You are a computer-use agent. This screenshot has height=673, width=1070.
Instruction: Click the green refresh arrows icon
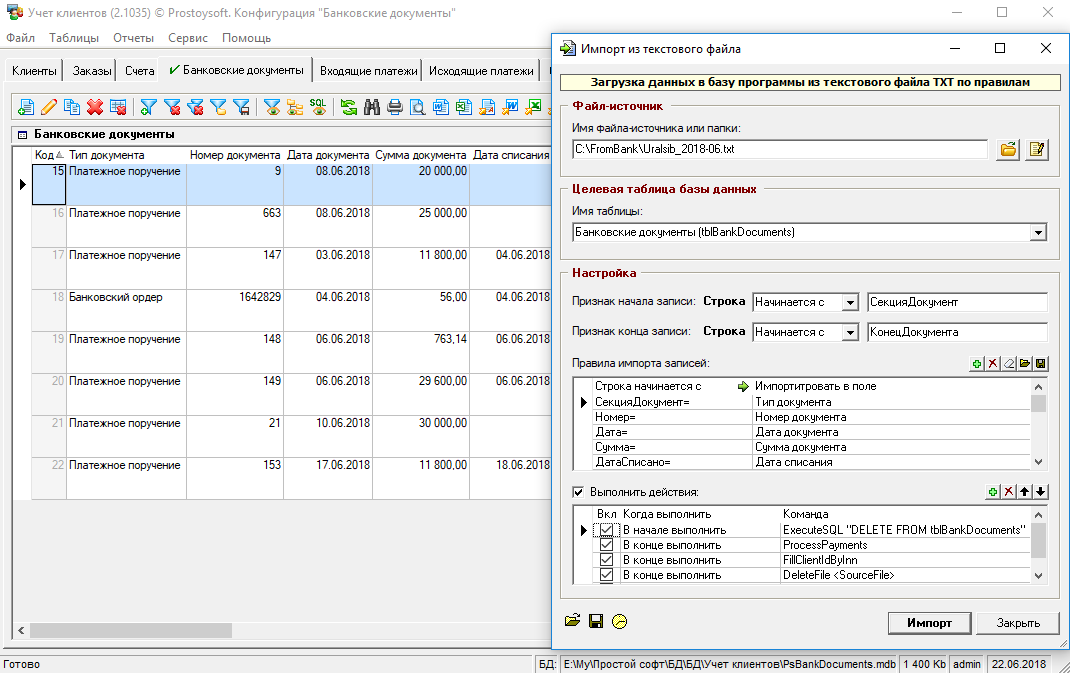348,107
